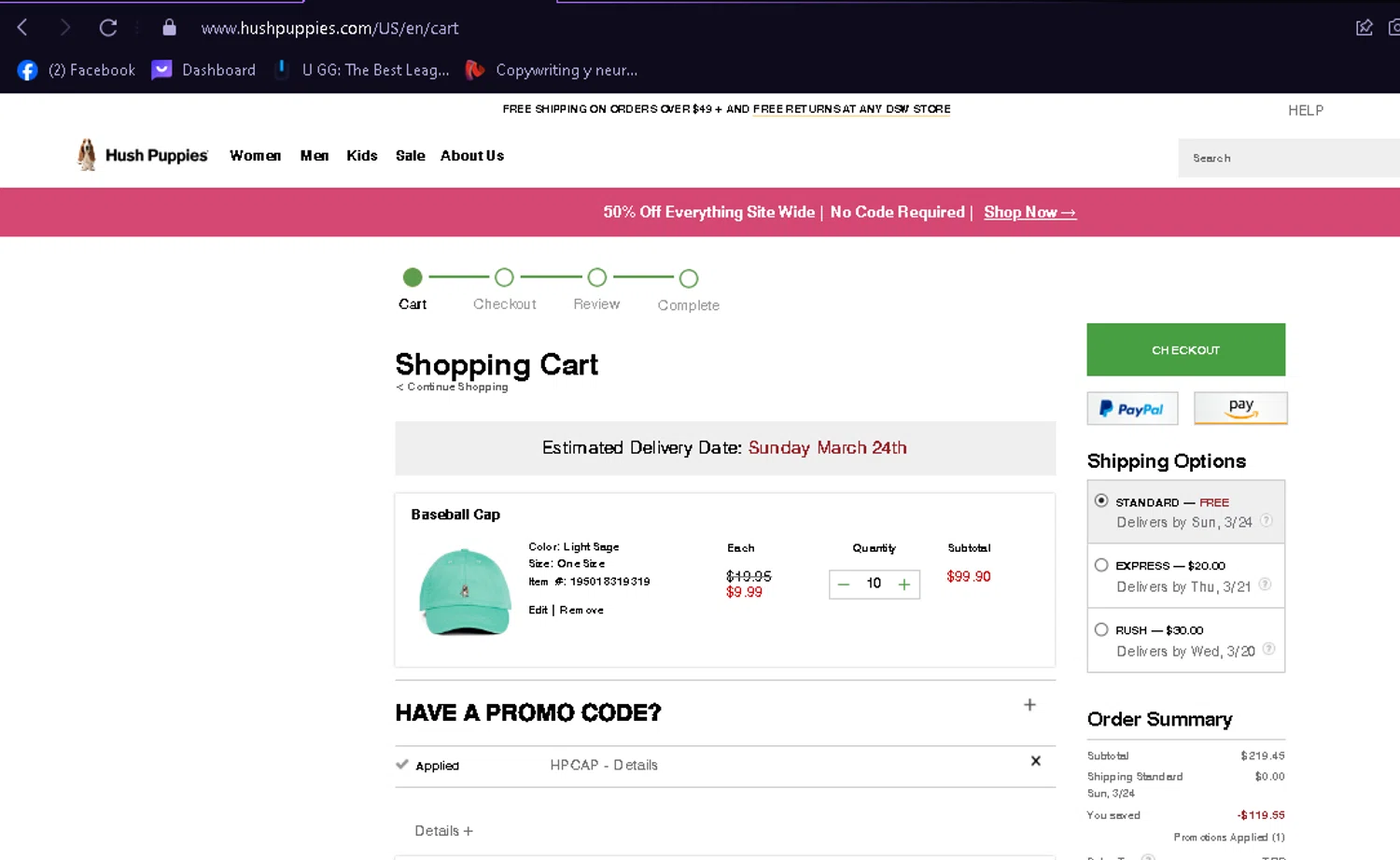This screenshot has height=860, width=1400.
Task: Click the RUSH delivery info question icon
Action: pos(1268,649)
